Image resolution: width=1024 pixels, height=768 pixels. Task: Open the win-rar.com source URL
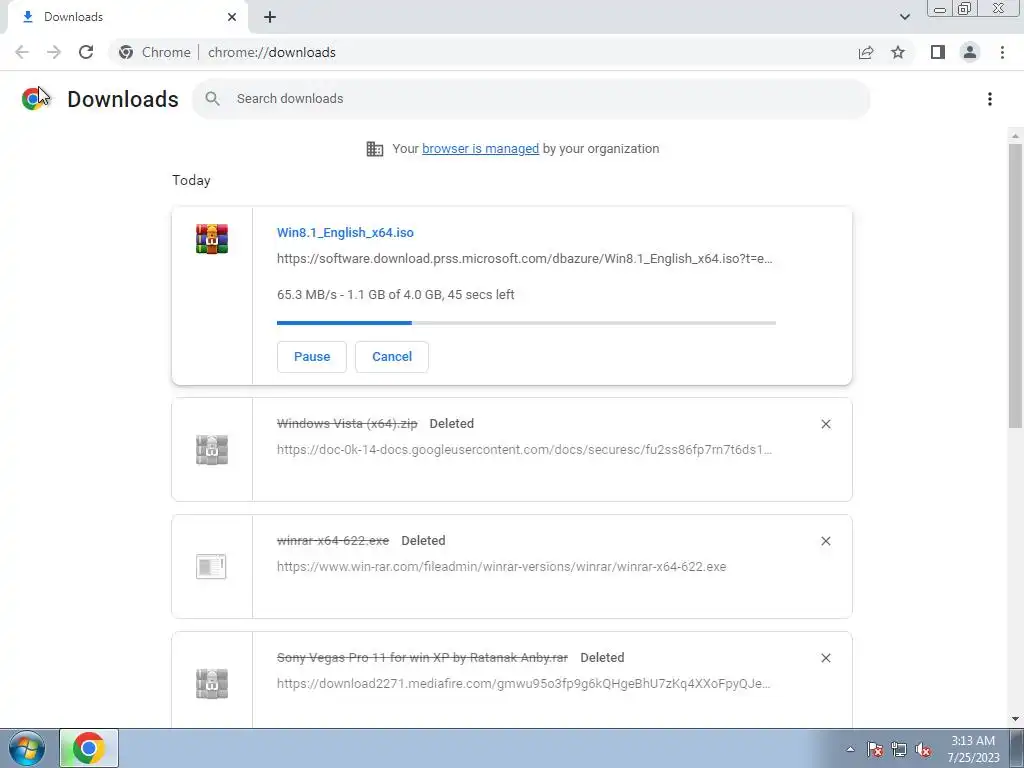[502, 567]
